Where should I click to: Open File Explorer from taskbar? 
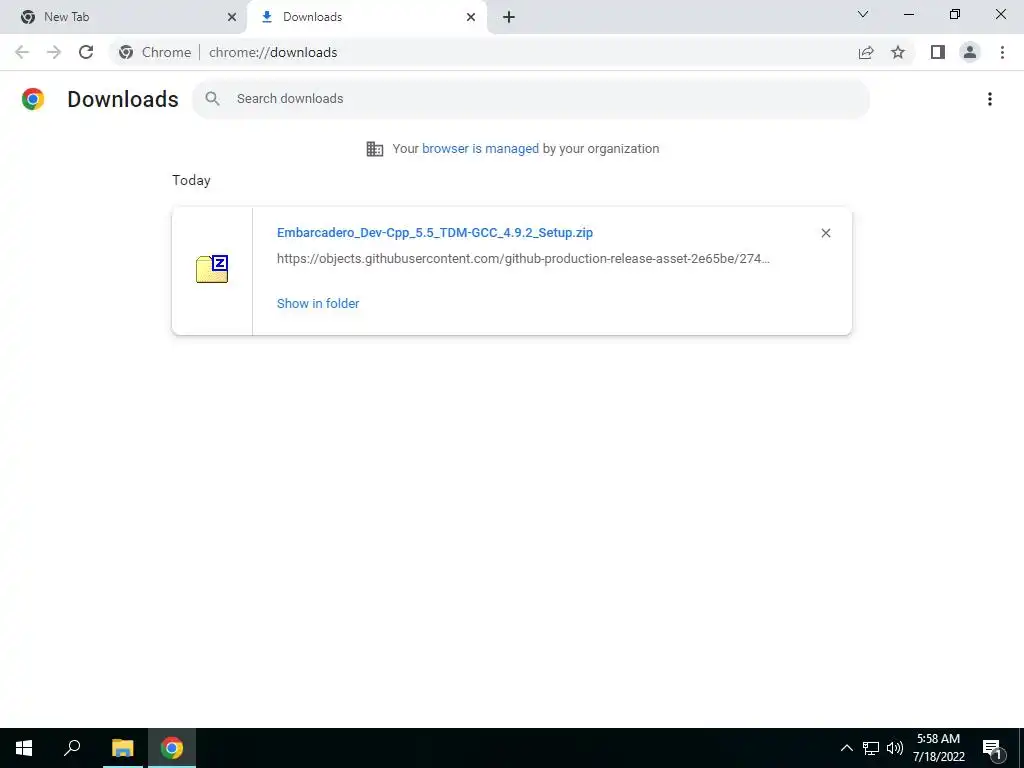click(122, 748)
